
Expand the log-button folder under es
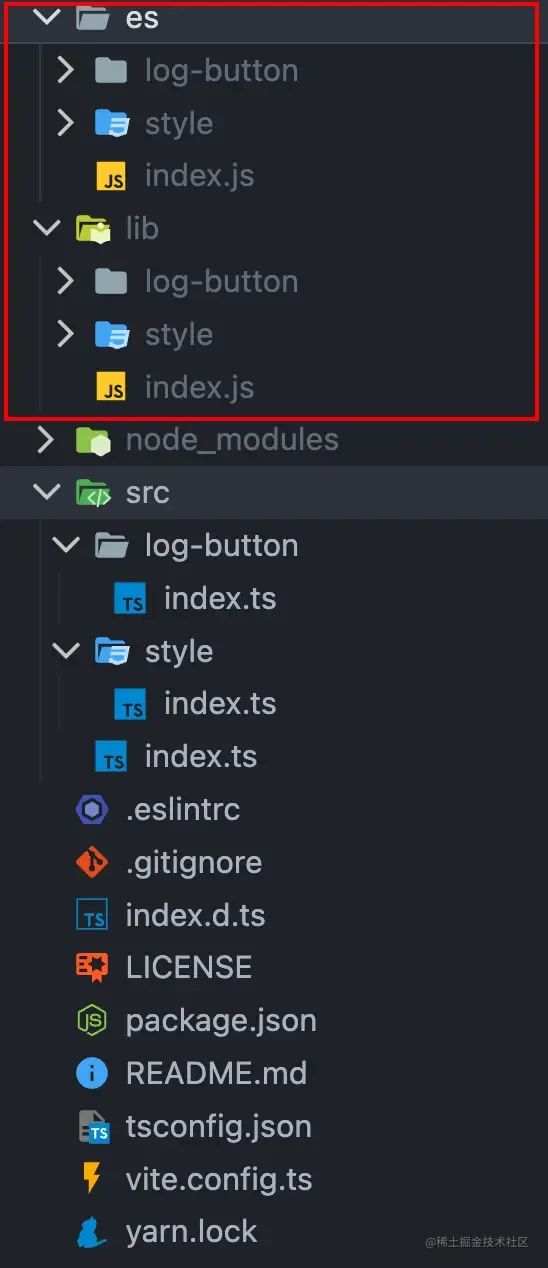click(x=65, y=70)
